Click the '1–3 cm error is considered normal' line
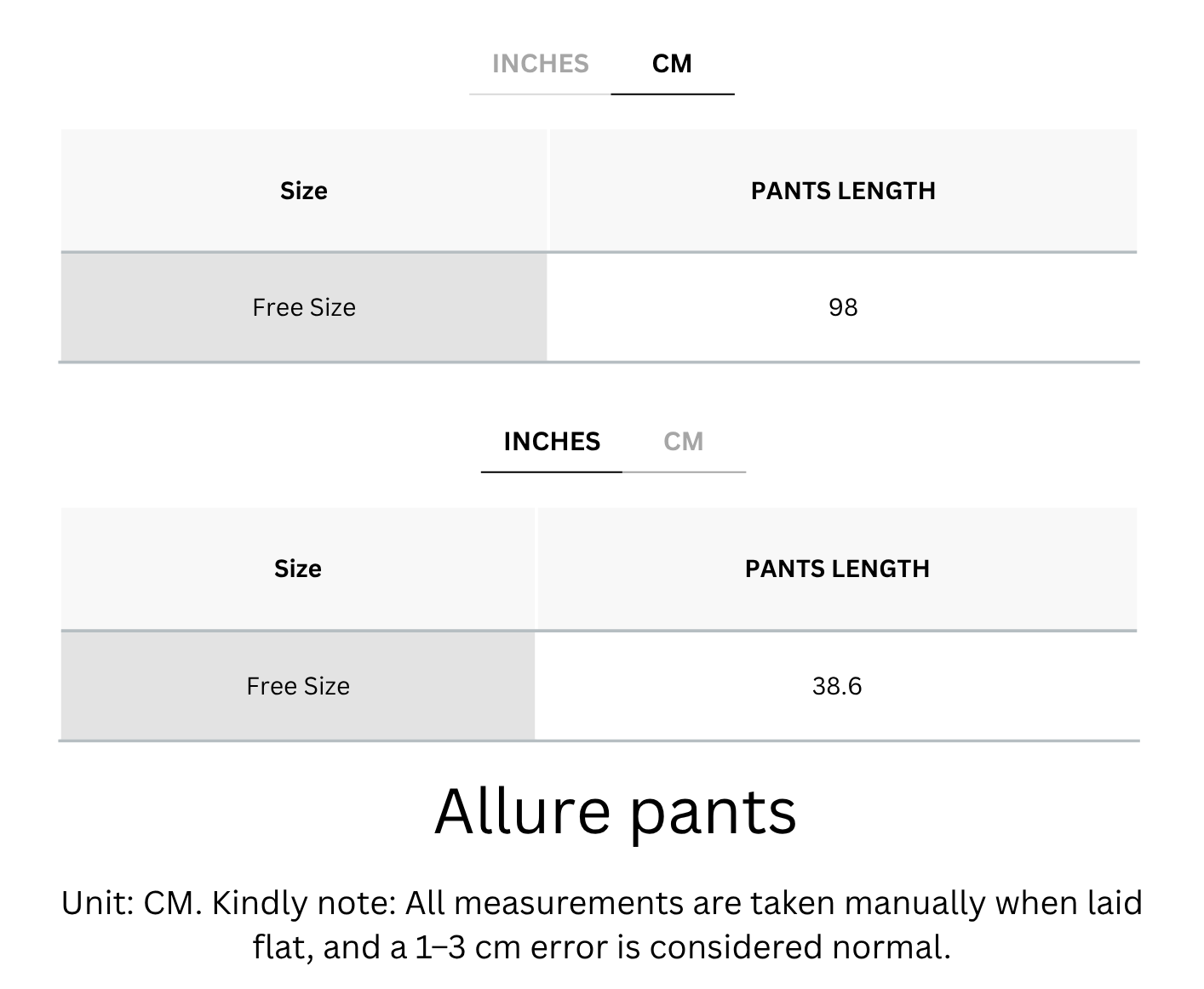The image size is (1204, 989). tap(602, 947)
